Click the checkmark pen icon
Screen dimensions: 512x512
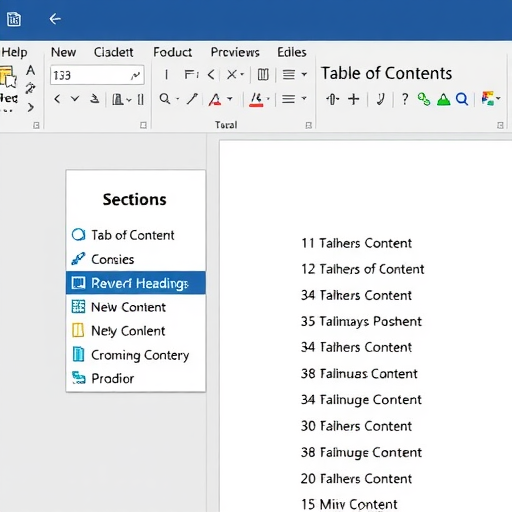click(380, 99)
